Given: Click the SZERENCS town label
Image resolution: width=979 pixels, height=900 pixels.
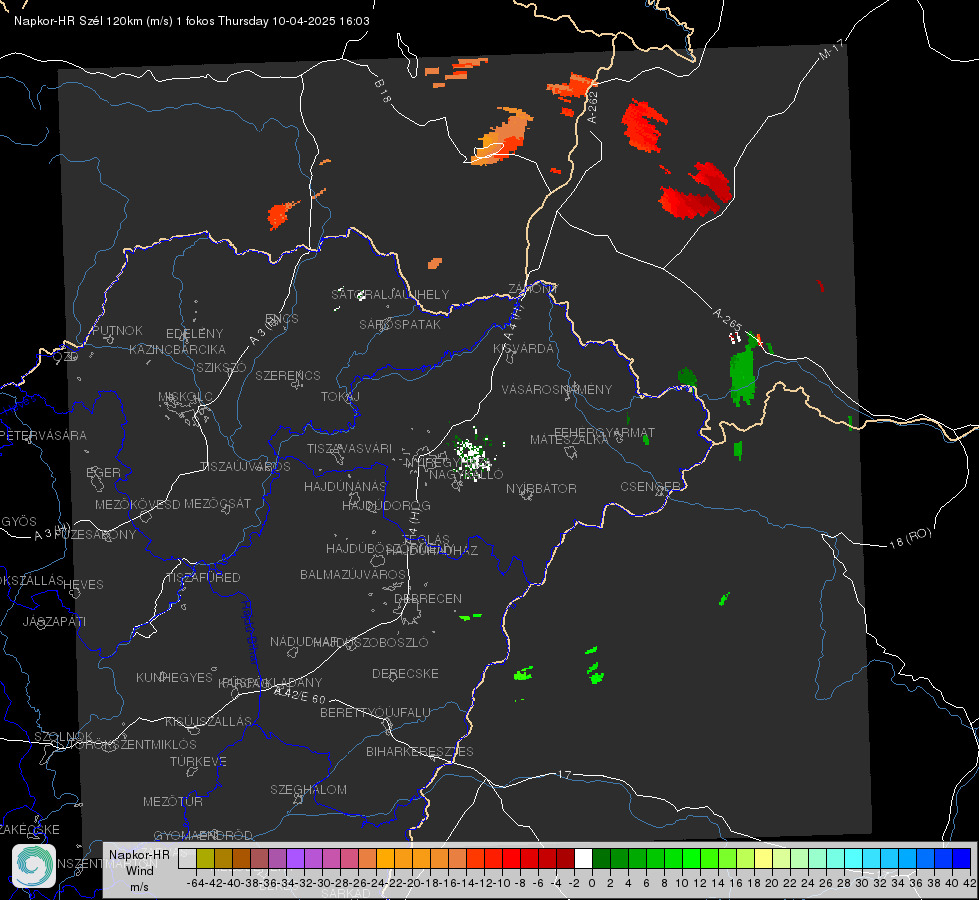Looking at the screenshot, I should coord(288,375).
